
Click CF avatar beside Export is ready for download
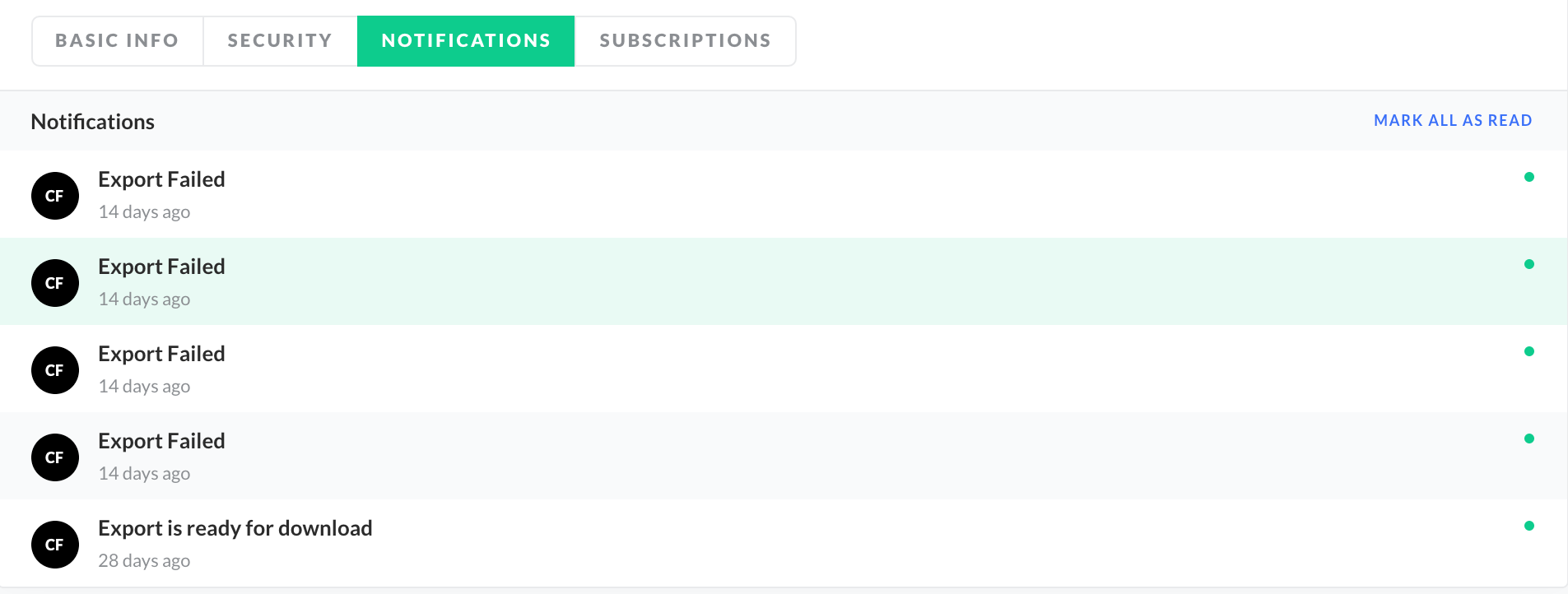click(x=55, y=545)
